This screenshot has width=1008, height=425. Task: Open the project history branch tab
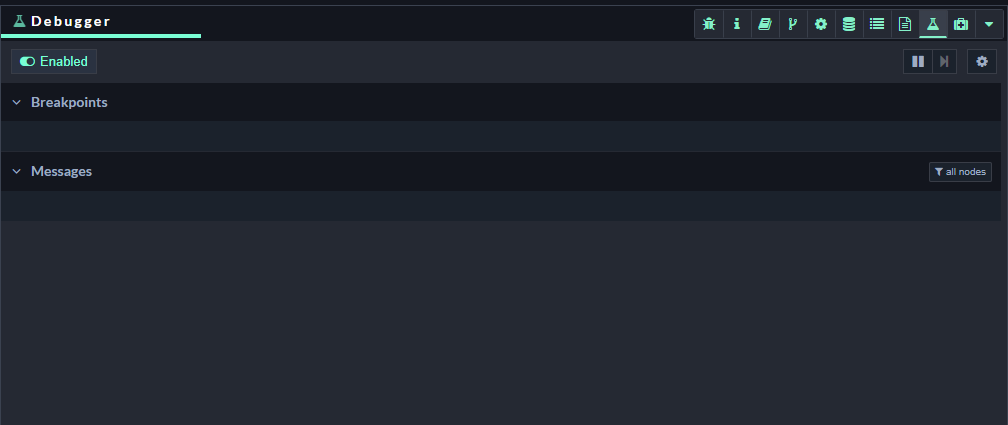tap(793, 24)
